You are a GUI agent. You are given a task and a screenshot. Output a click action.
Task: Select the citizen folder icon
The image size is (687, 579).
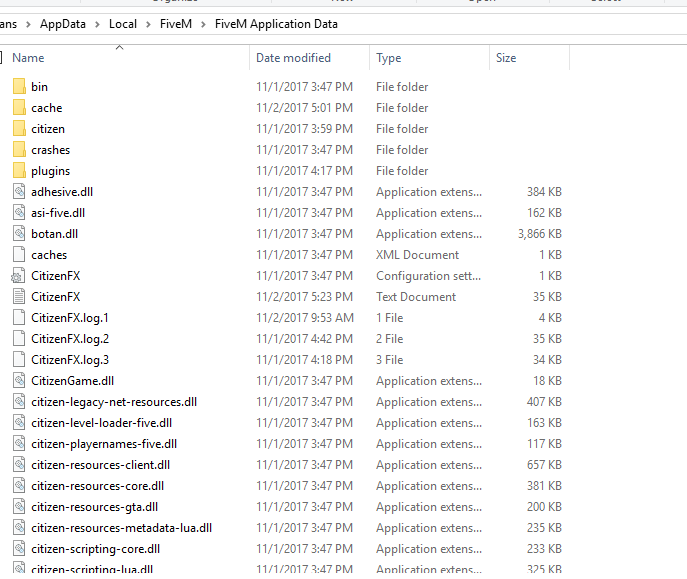pyautogui.click(x=19, y=129)
